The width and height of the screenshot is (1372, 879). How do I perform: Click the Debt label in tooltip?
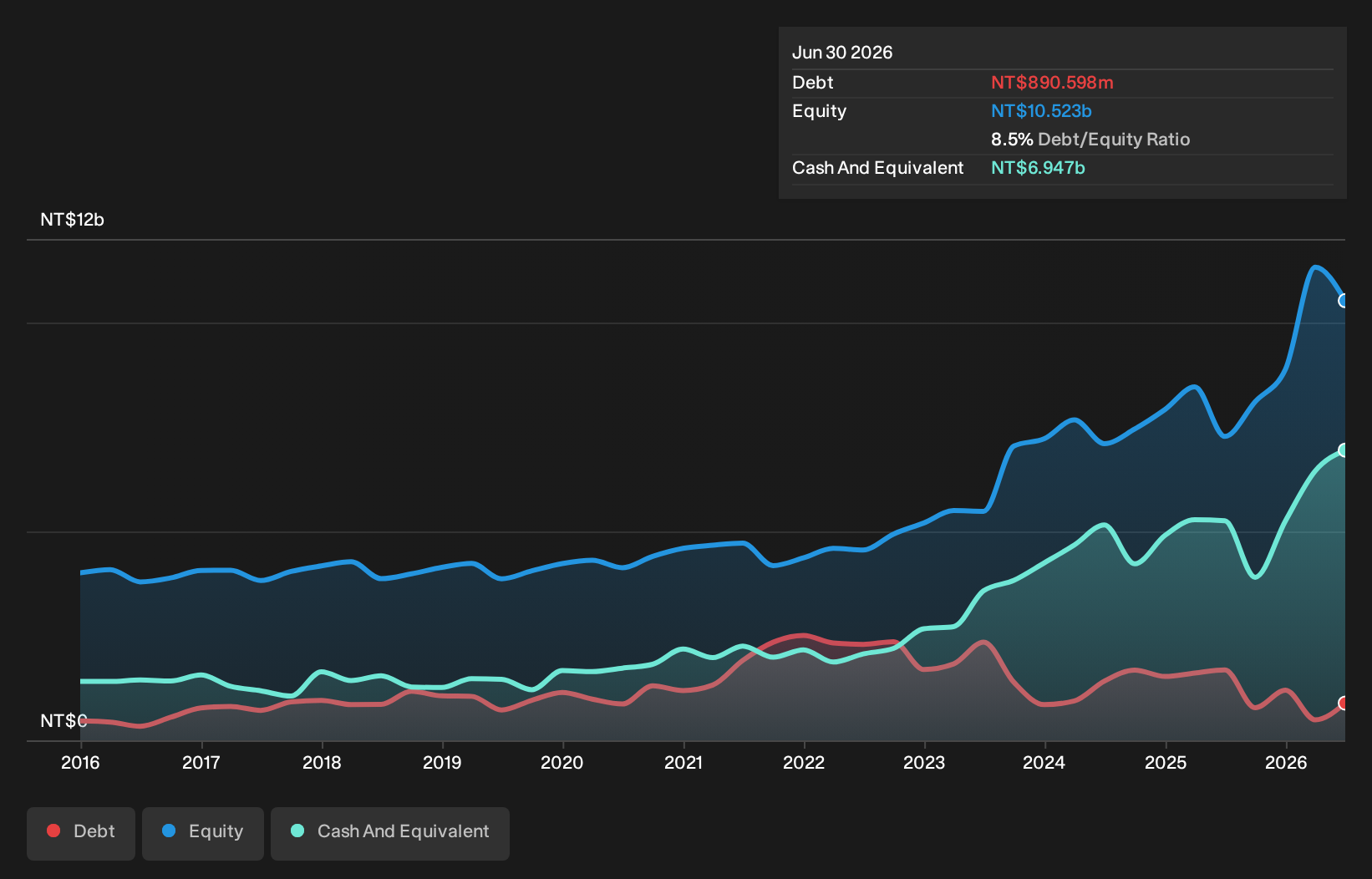pos(813,83)
